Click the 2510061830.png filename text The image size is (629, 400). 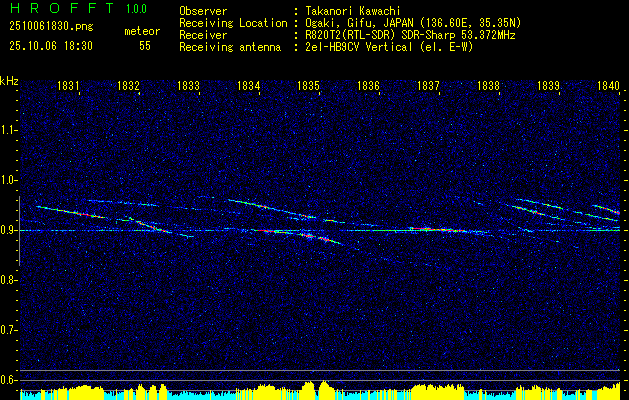[51, 27]
